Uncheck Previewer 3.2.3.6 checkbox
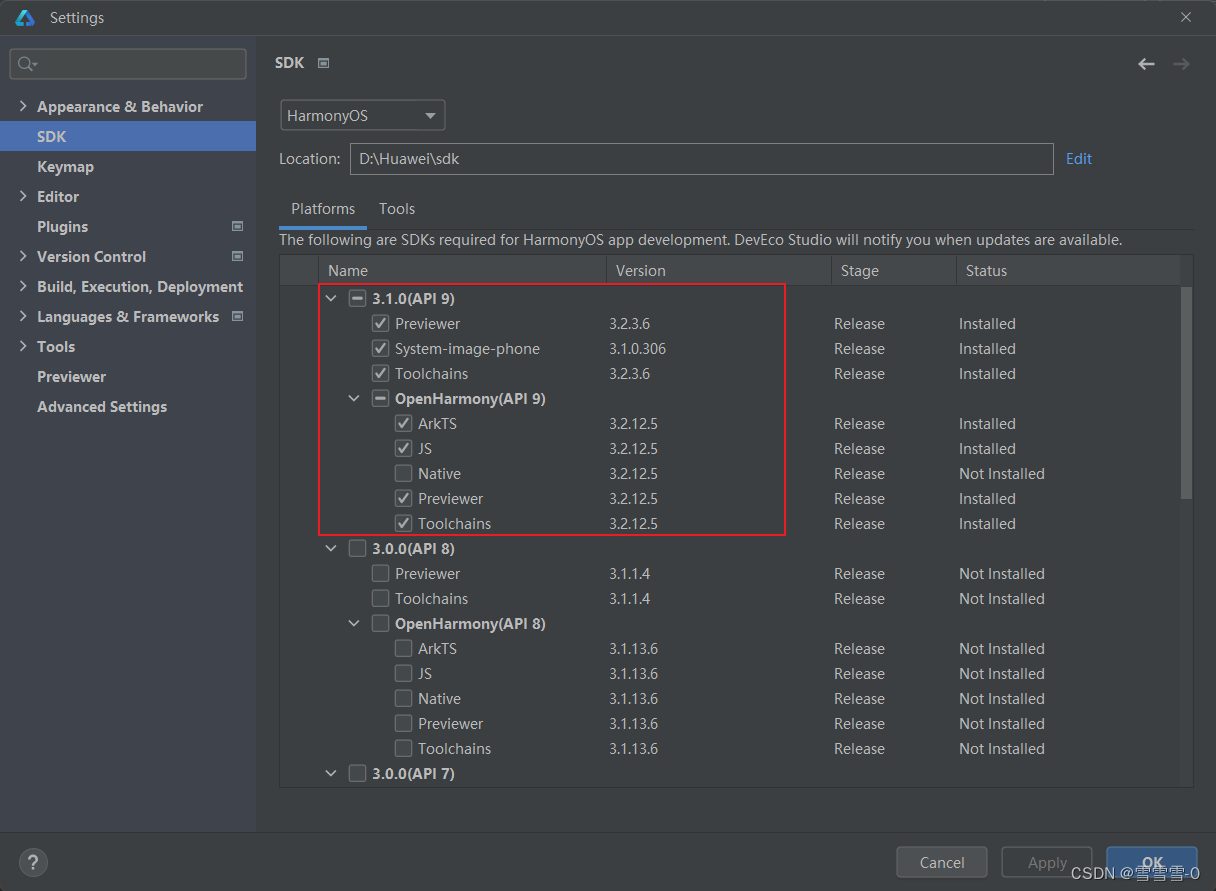 coord(380,323)
